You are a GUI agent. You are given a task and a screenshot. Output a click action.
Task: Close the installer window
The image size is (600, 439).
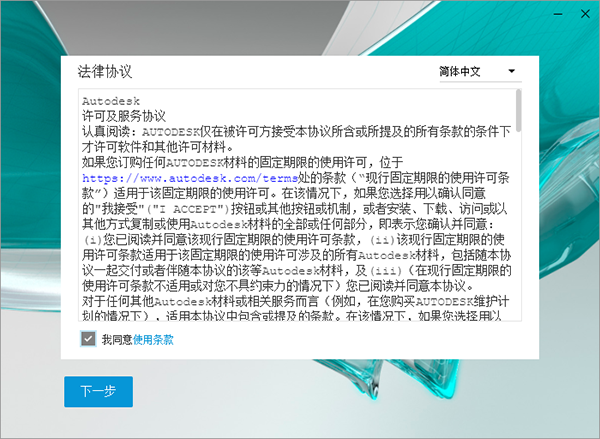(x=585, y=14)
